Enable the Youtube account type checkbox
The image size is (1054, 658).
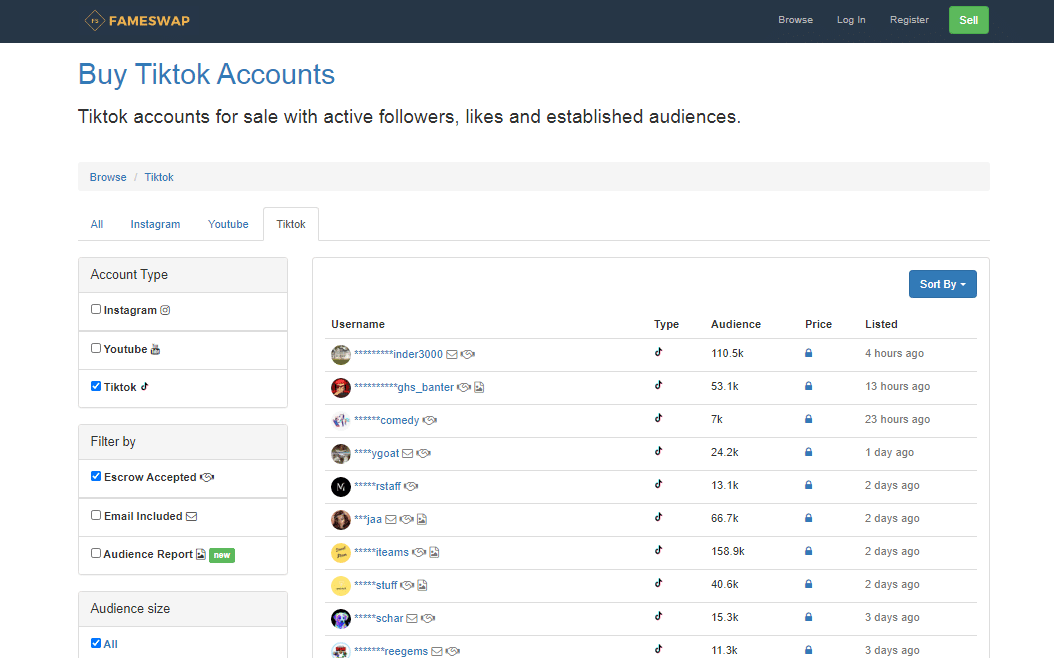point(96,348)
